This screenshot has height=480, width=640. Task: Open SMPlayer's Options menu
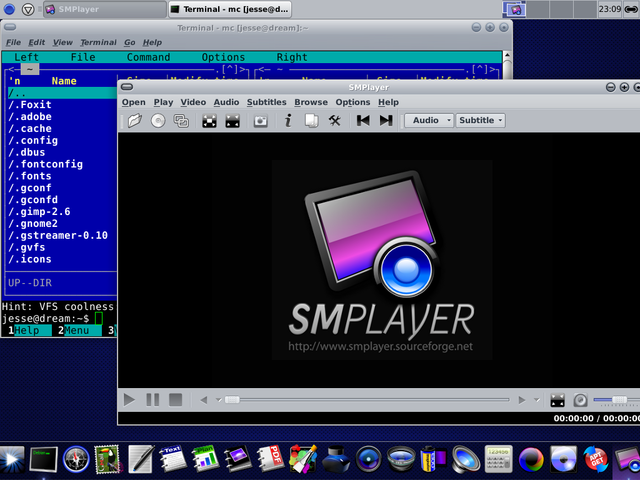(x=353, y=102)
